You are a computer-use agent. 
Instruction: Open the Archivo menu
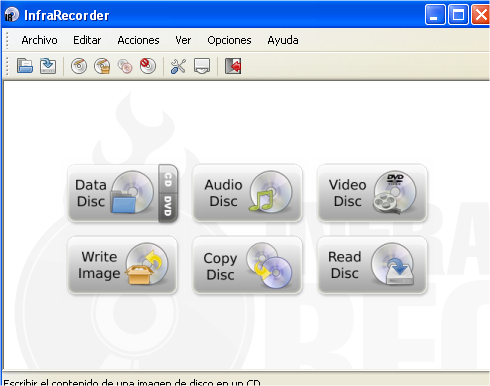tap(39, 40)
